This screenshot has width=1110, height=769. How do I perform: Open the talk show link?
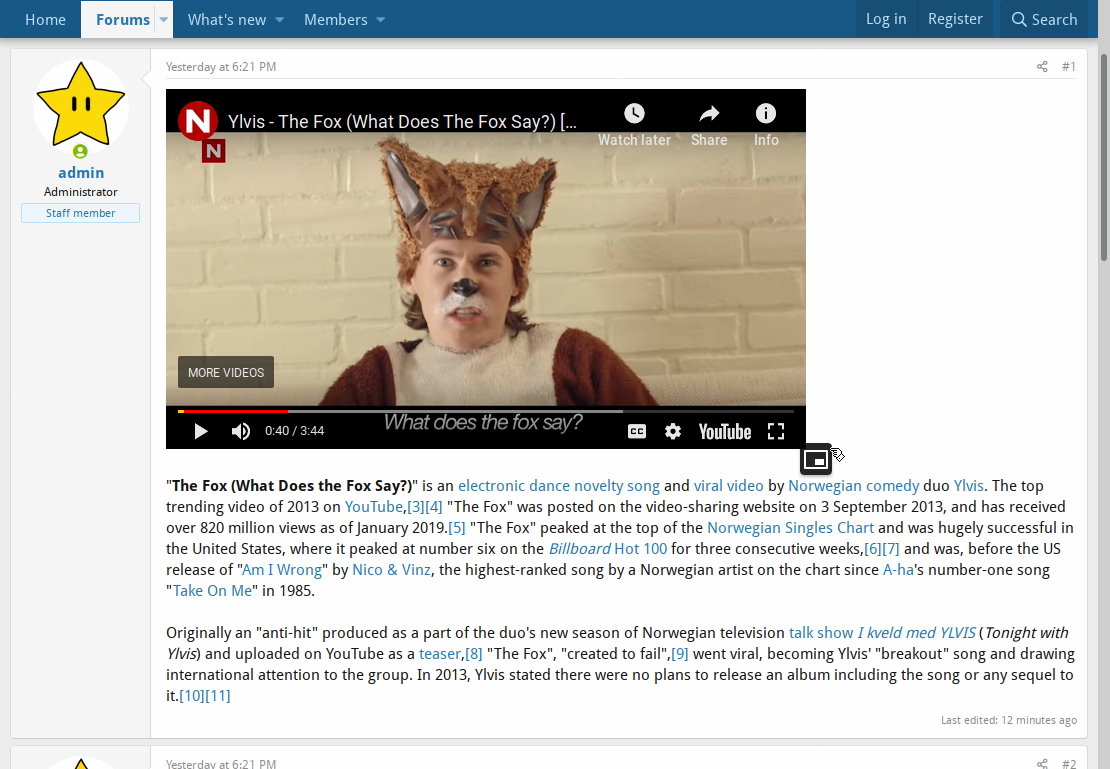click(821, 633)
